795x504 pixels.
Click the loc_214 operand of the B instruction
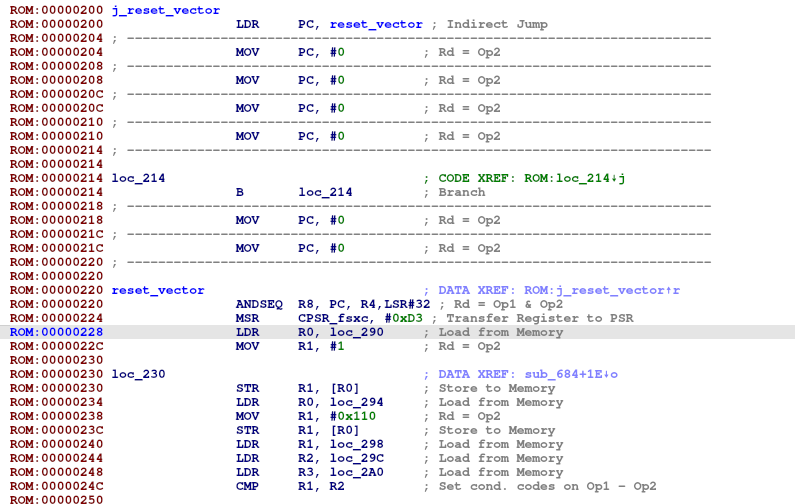325,192
